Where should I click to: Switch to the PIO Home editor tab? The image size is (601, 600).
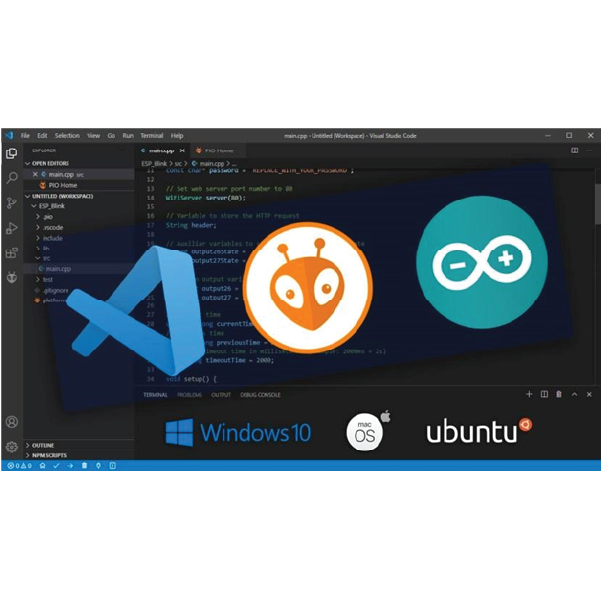tap(218, 150)
